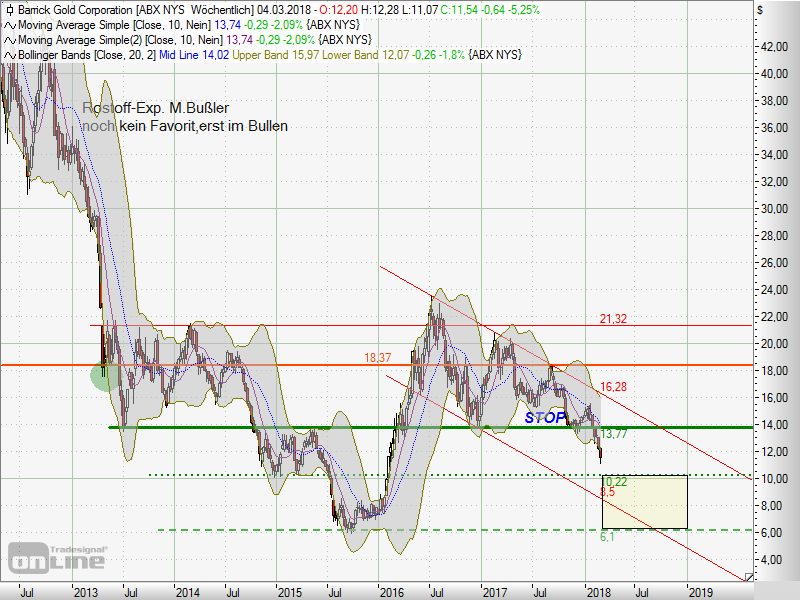Click the Lower Band 12,07 value
Viewport: 800px width, 600px height.
366,55
